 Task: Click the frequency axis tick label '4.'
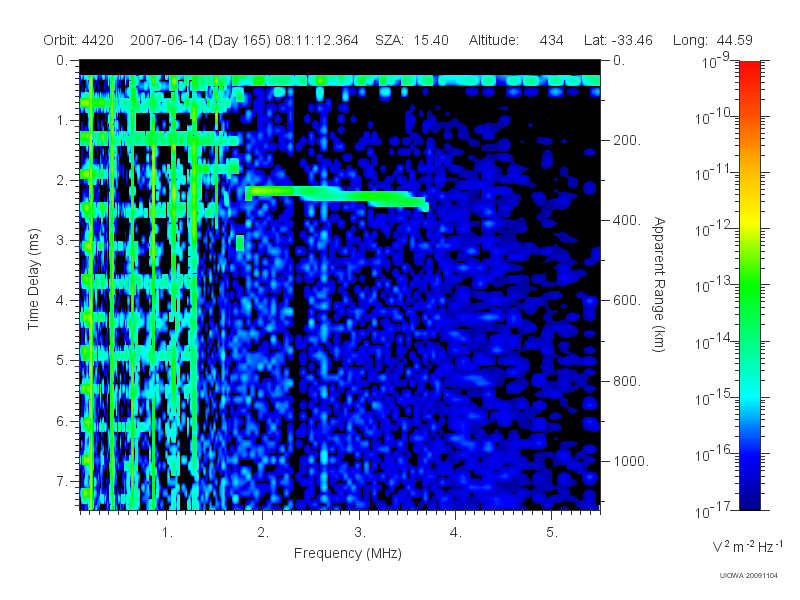click(456, 533)
